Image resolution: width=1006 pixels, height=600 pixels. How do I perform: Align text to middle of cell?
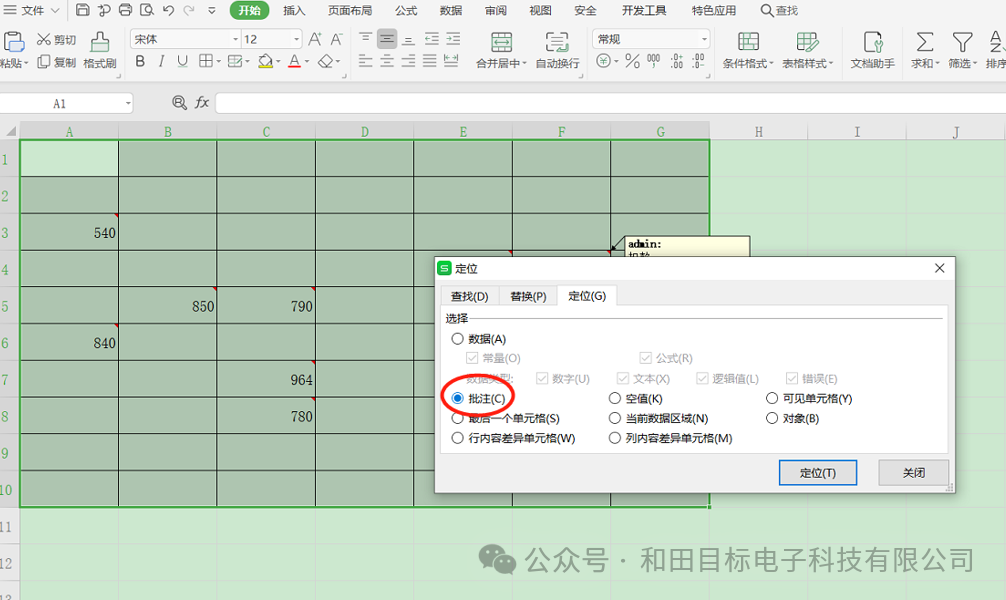pos(387,39)
